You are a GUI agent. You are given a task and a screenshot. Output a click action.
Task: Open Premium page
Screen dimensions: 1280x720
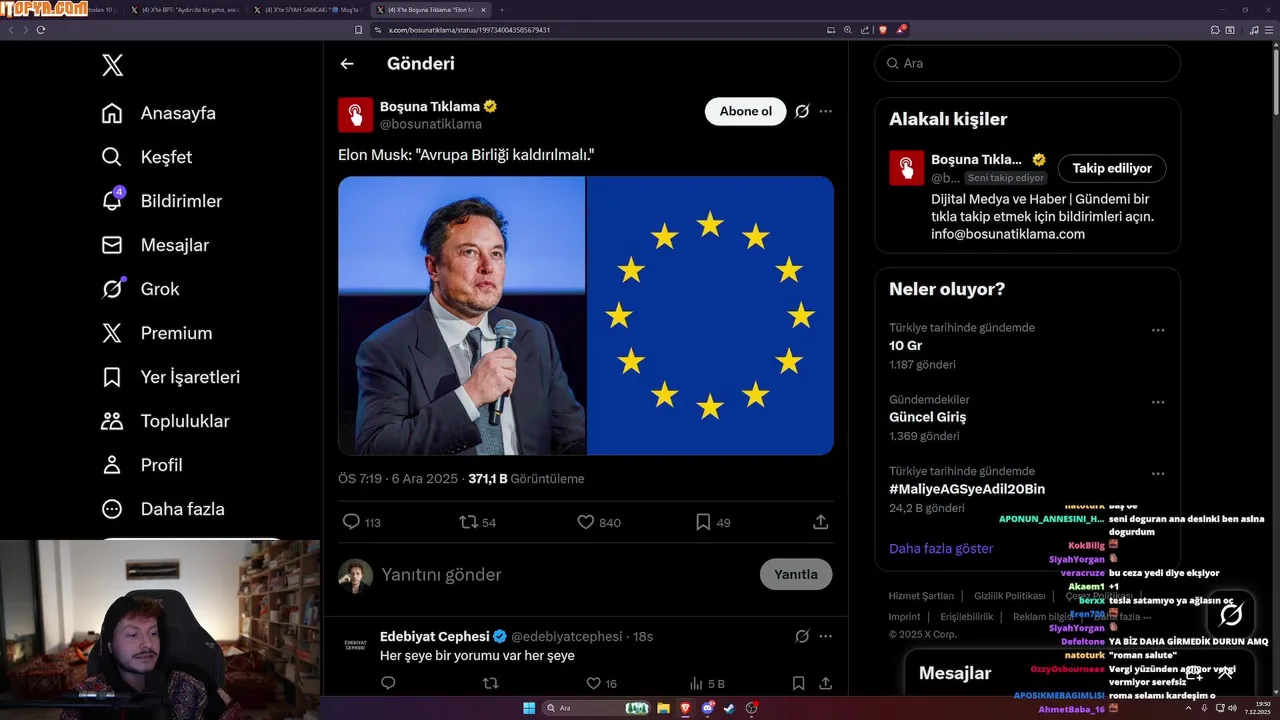157,333
